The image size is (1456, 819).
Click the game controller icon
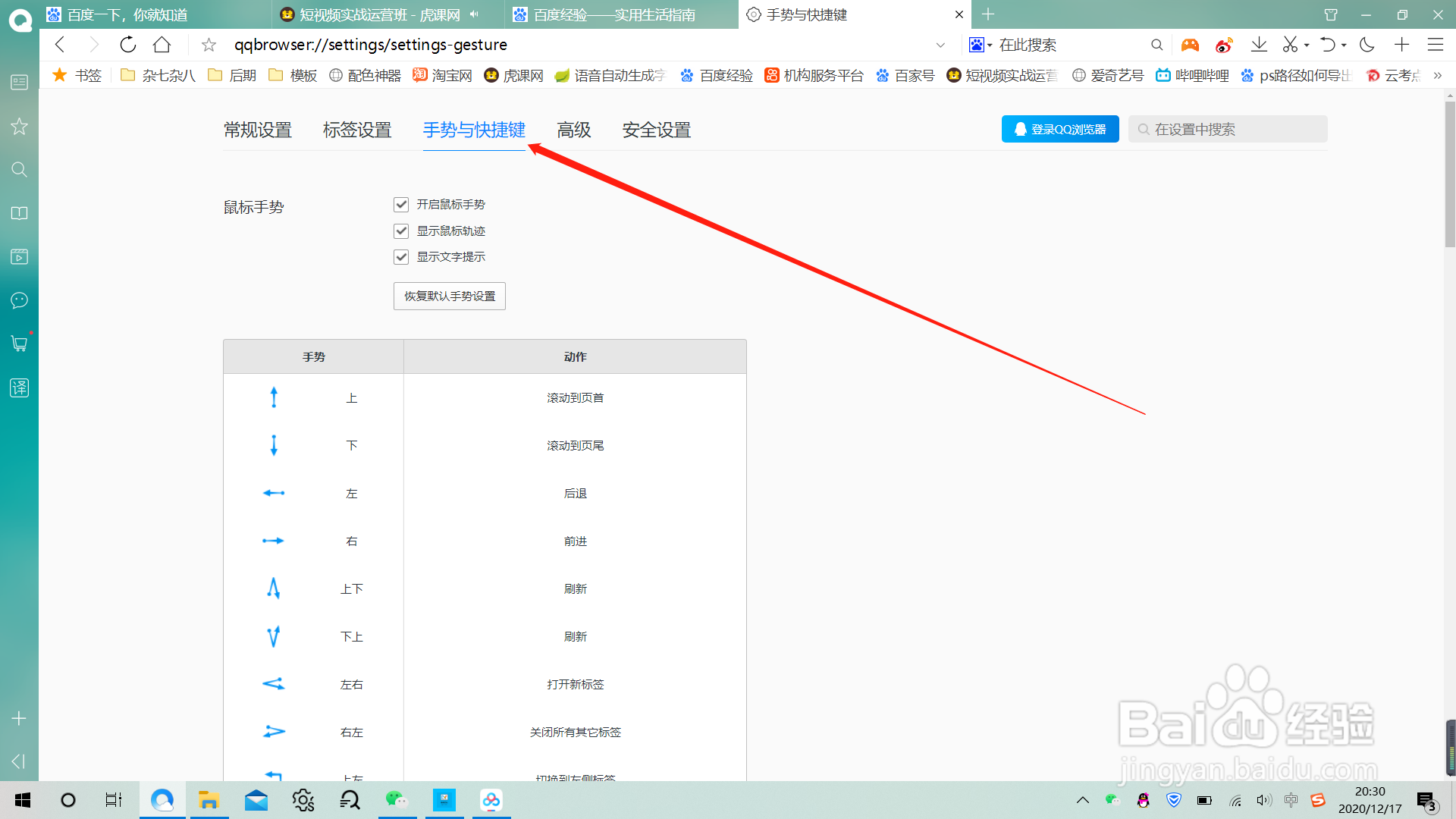pos(1190,45)
